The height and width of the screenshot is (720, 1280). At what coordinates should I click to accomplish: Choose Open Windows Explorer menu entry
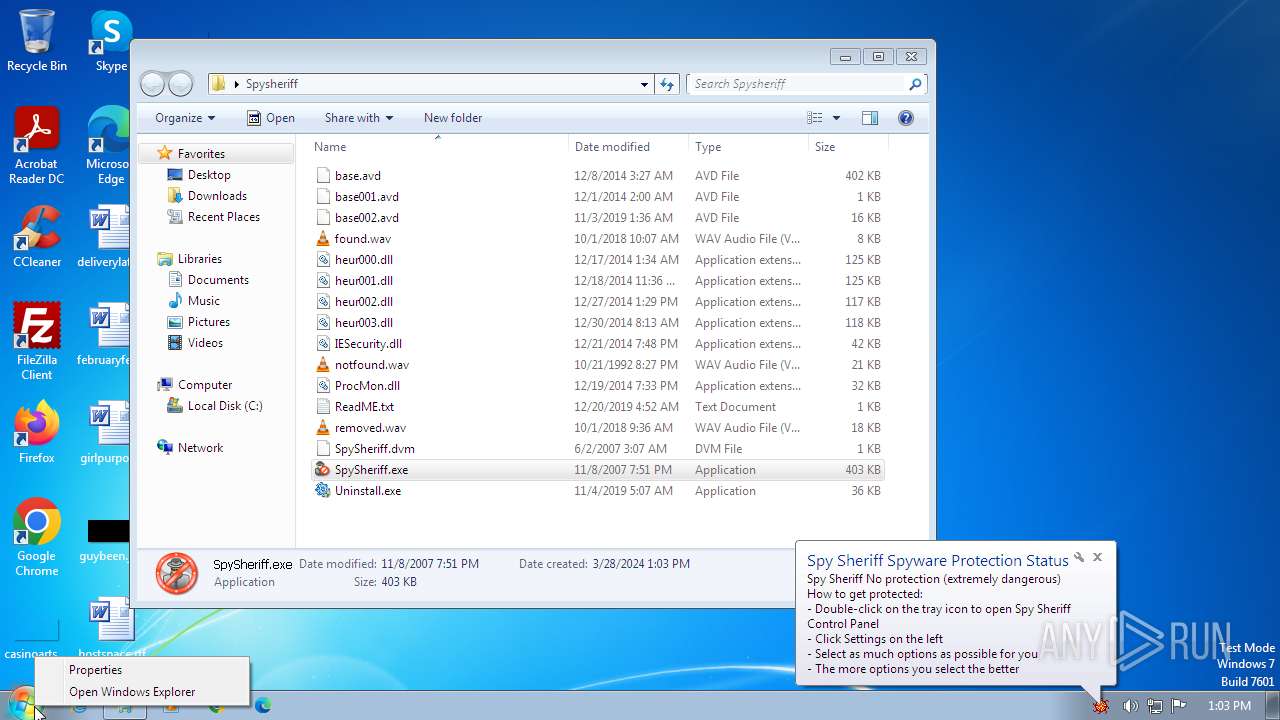click(x=141, y=692)
